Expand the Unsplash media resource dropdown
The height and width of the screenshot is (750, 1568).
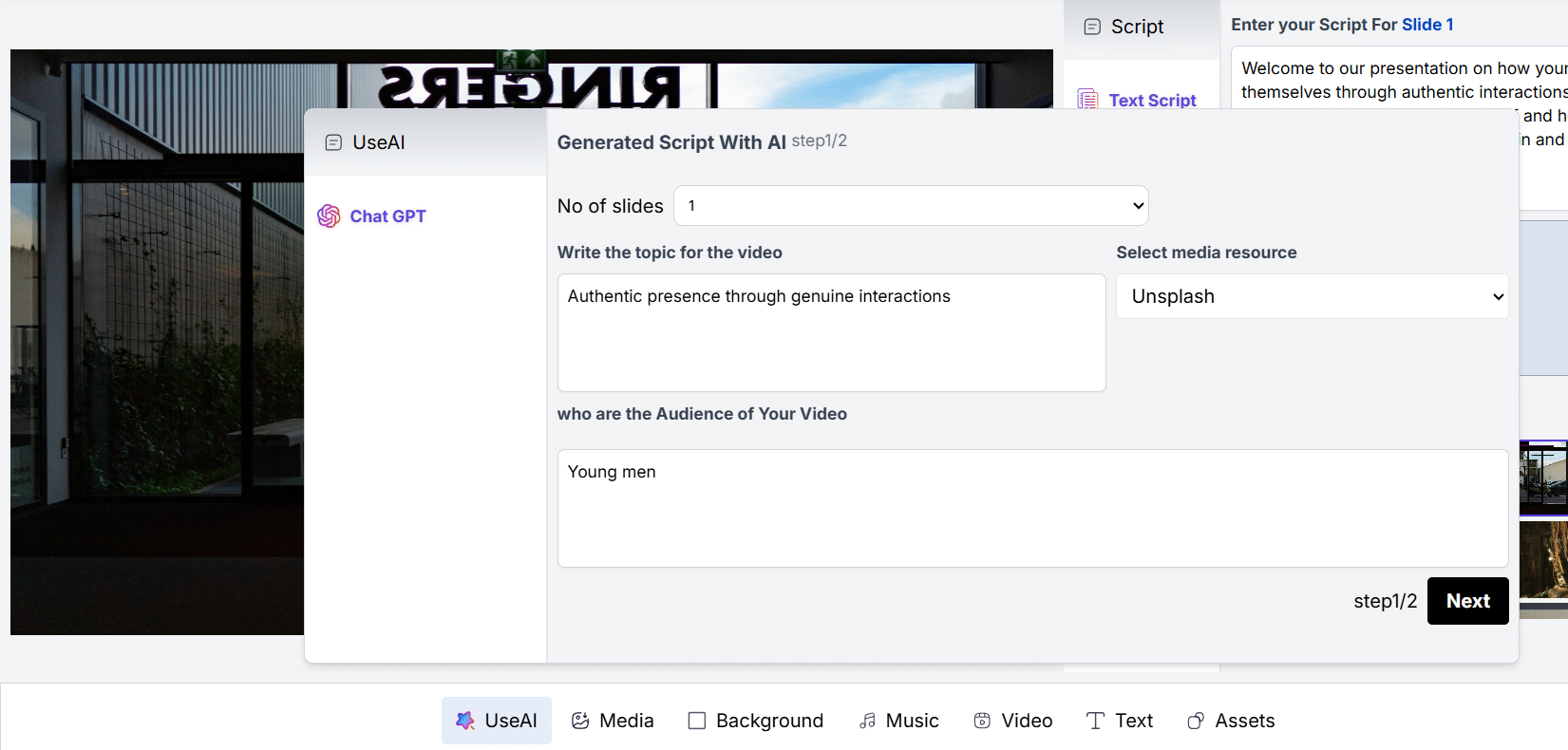[1312, 296]
